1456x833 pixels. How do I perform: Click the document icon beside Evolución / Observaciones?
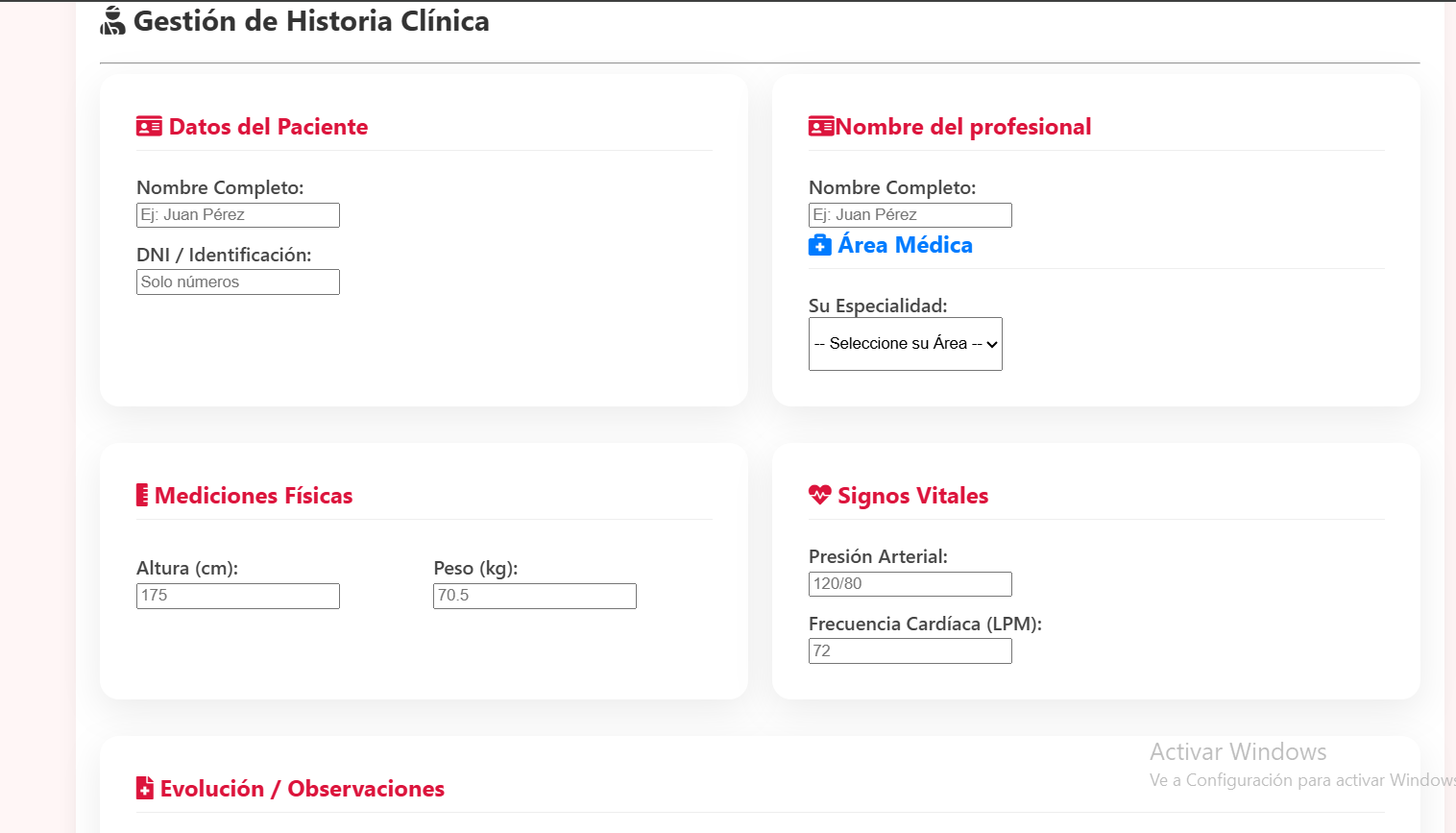(x=145, y=788)
